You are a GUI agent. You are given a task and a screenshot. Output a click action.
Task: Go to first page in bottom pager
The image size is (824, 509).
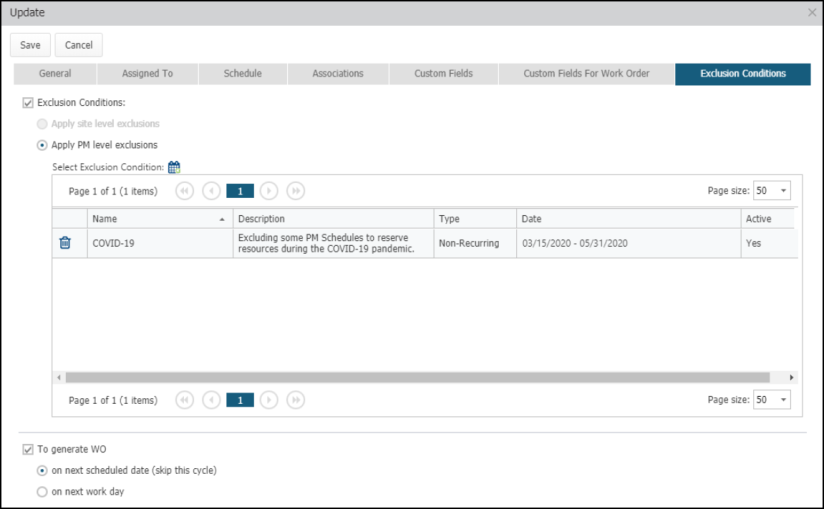click(184, 400)
